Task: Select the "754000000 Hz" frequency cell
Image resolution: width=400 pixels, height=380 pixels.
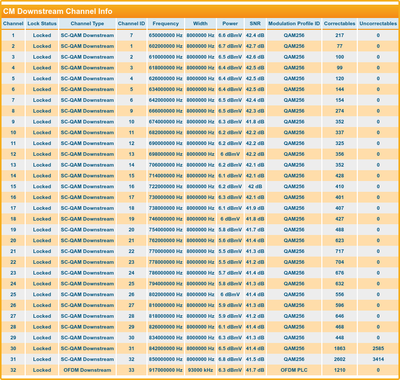Action: click(166, 230)
